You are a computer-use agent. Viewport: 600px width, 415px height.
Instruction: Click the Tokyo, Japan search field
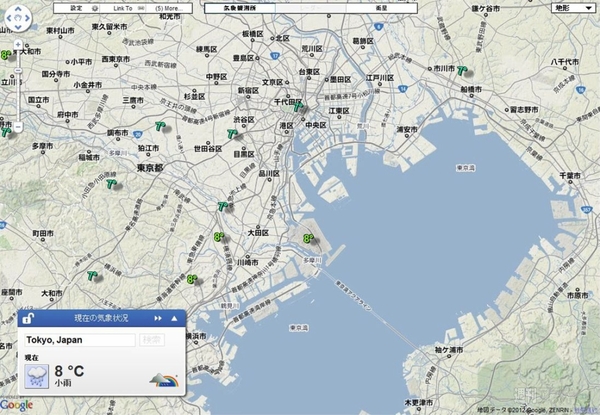[x=80, y=340]
